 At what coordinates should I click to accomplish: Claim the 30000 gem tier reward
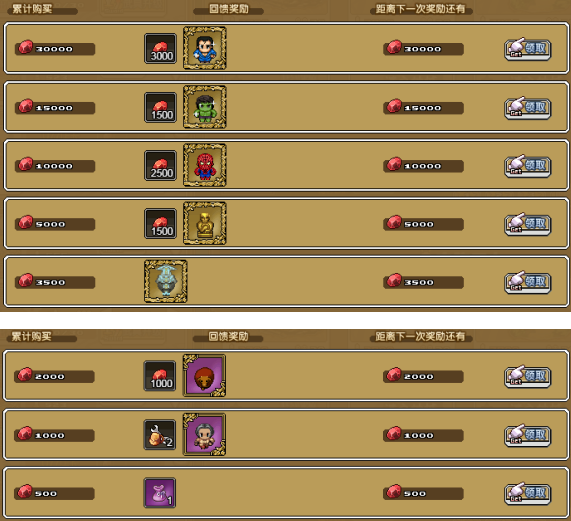click(528, 49)
